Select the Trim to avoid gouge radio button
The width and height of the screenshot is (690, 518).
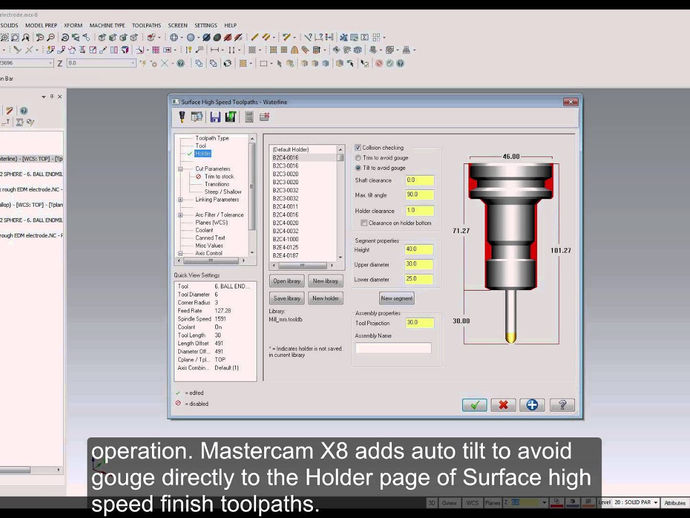pyautogui.click(x=358, y=158)
